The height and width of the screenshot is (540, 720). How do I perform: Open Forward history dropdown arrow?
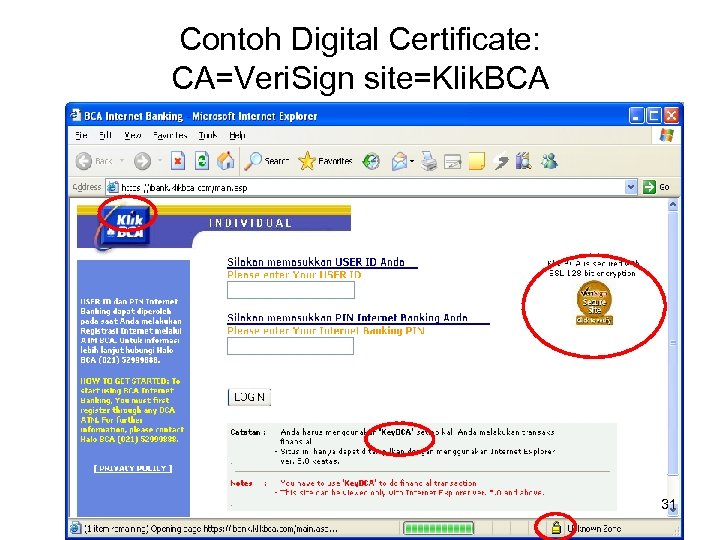click(x=160, y=161)
